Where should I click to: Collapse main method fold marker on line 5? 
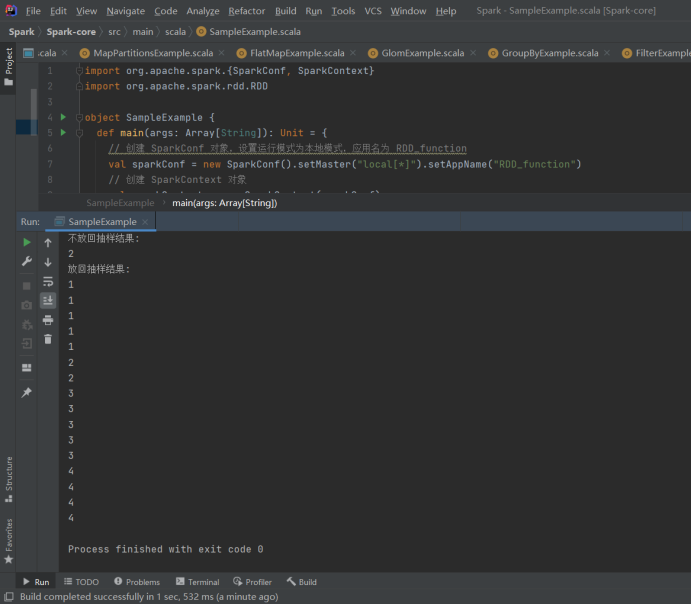(x=79, y=133)
